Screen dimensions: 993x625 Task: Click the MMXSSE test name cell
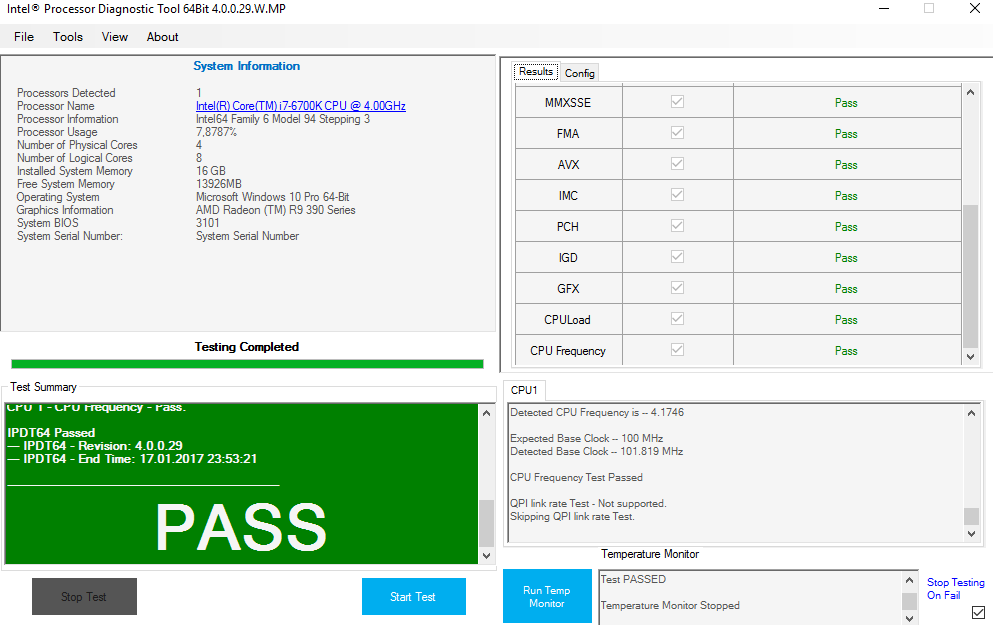[569, 103]
